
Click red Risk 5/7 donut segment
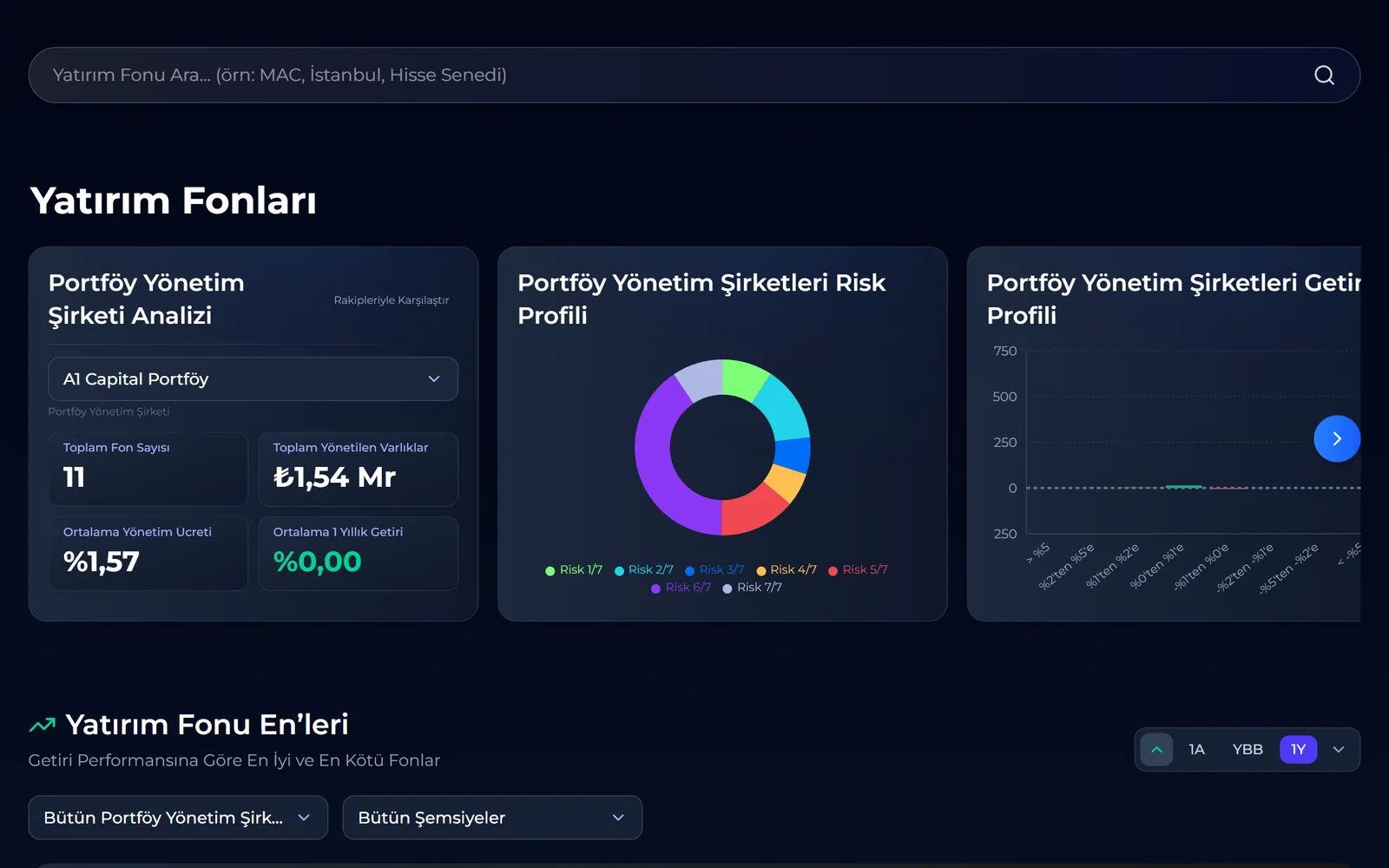coord(752,510)
